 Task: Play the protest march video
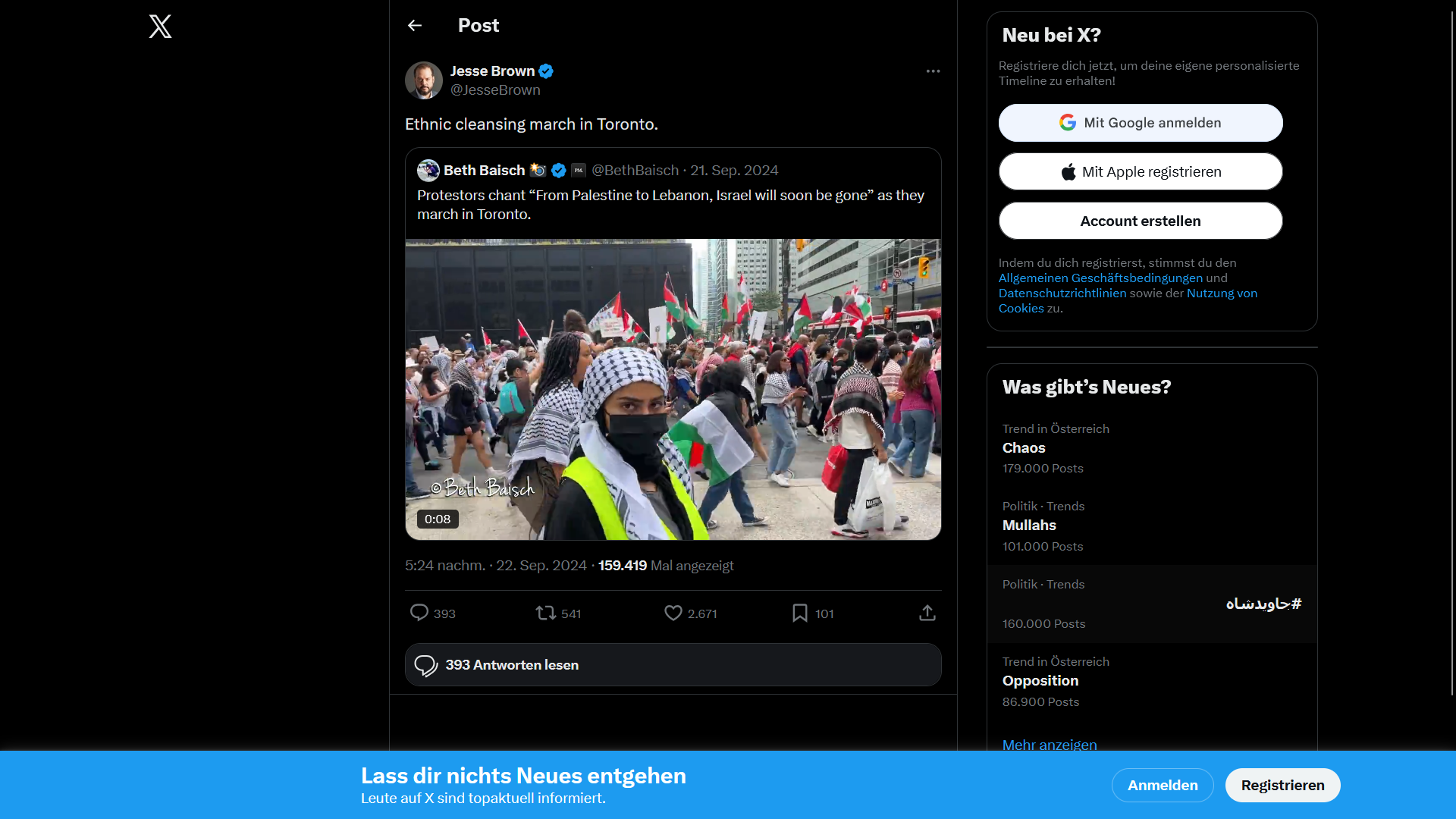(673, 388)
